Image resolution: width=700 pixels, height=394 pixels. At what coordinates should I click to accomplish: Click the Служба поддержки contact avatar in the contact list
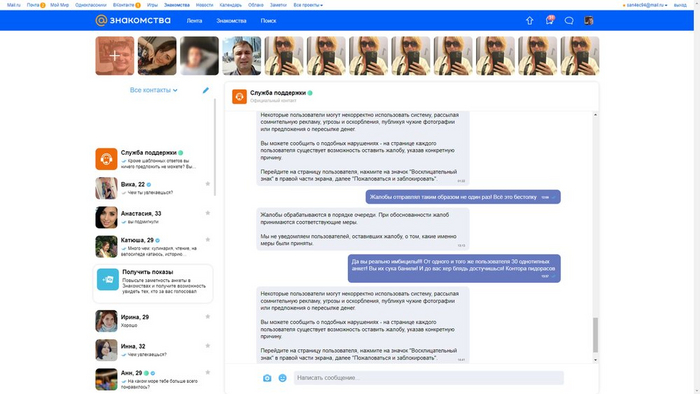(x=106, y=159)
